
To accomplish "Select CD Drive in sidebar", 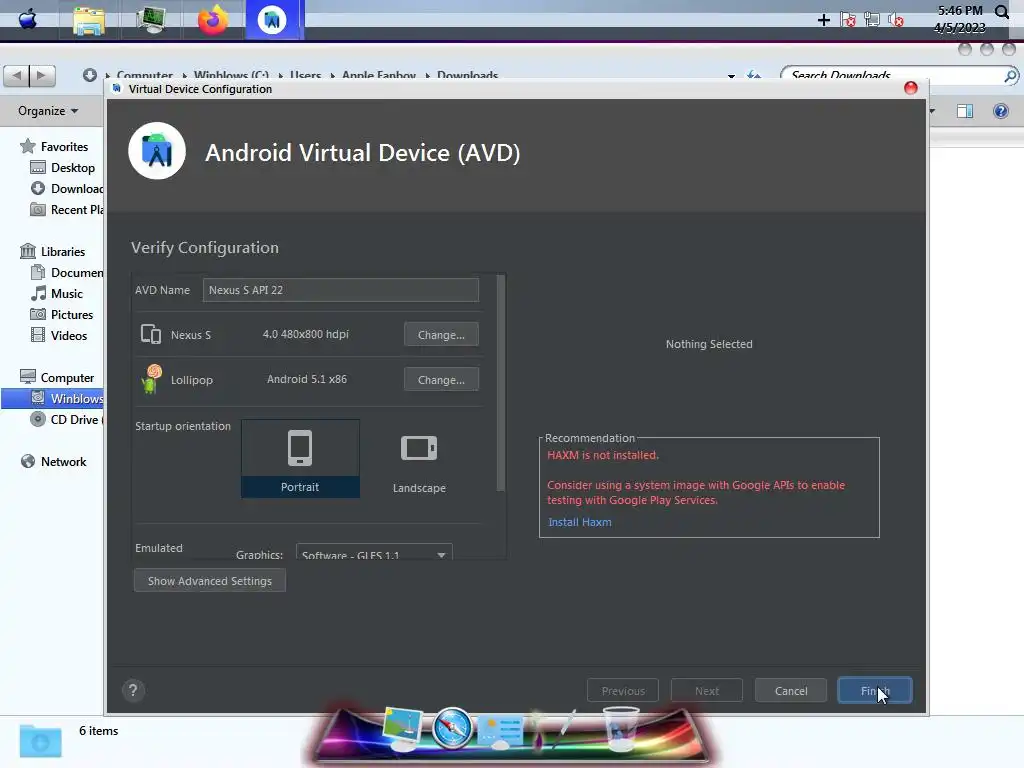I will [77, 419].
